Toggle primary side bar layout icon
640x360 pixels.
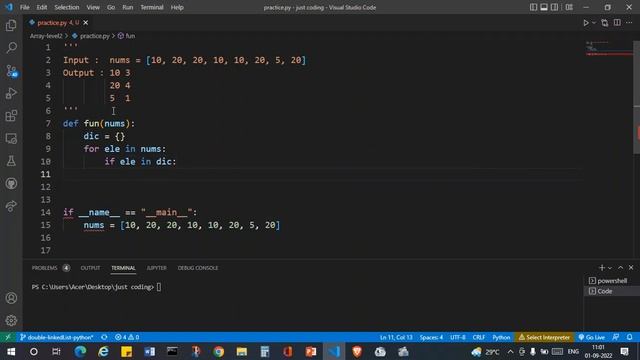click(x=533, y=7)
